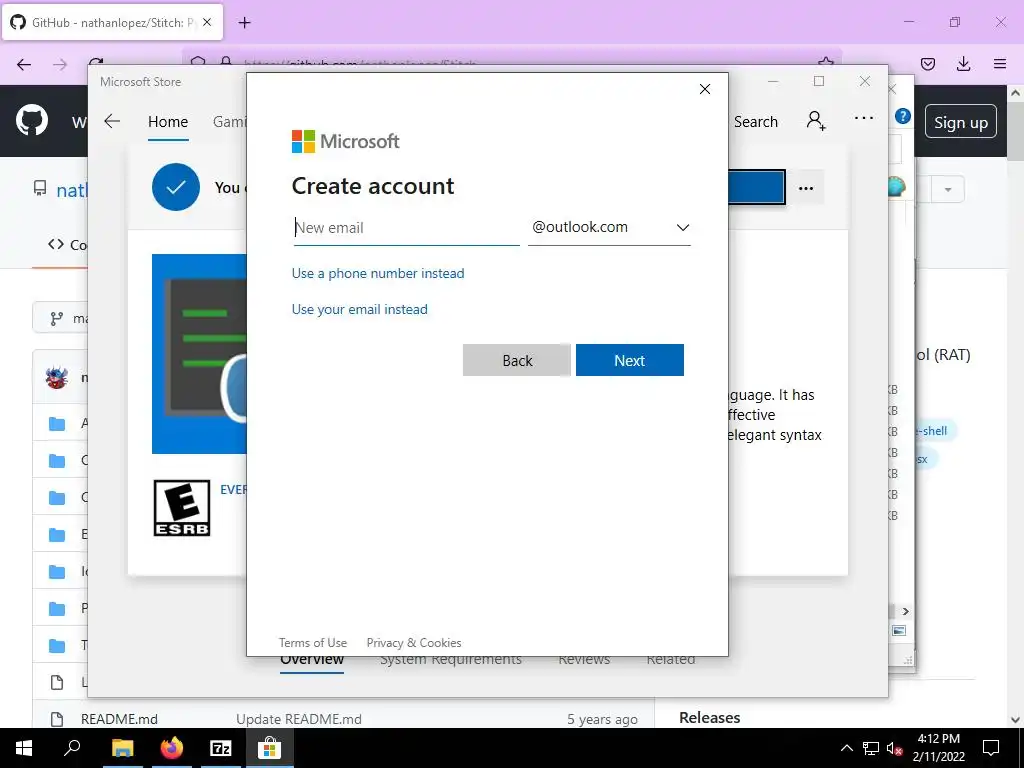Click Update README.md commit message

point(298,719)
